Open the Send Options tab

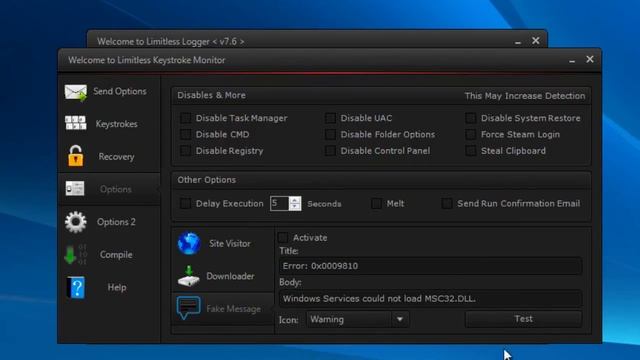click(109, 91)
